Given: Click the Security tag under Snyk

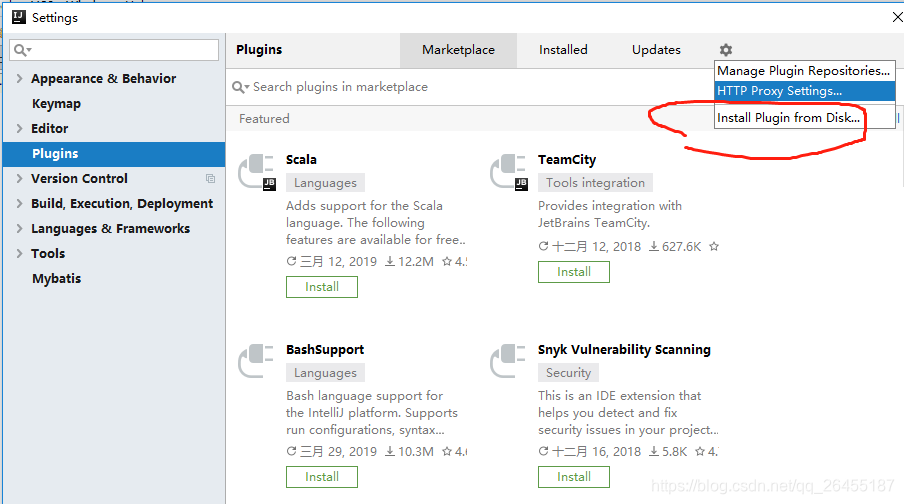Looking at the screenshot, I should 568,373.
